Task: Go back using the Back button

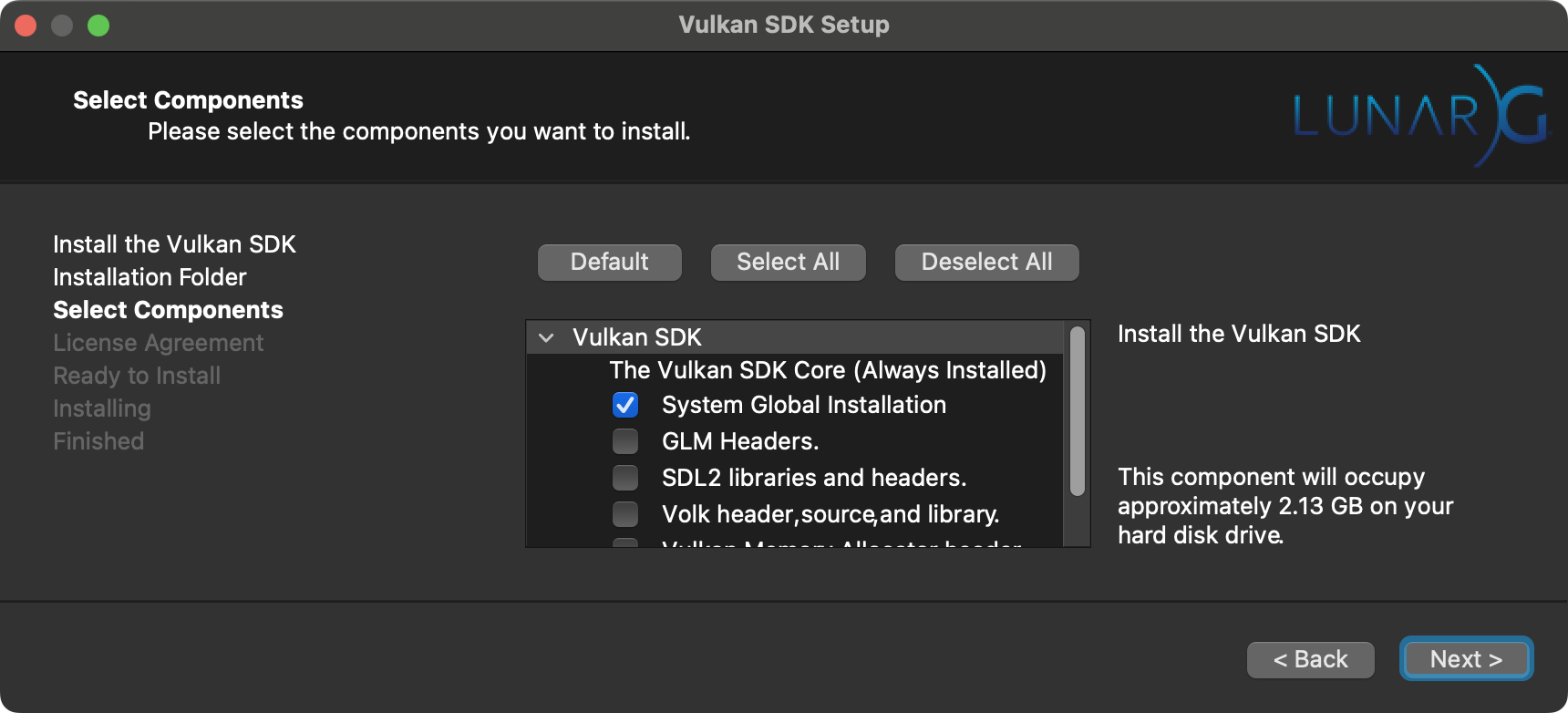Action: pyautogui.click(x=1310, y=659)
